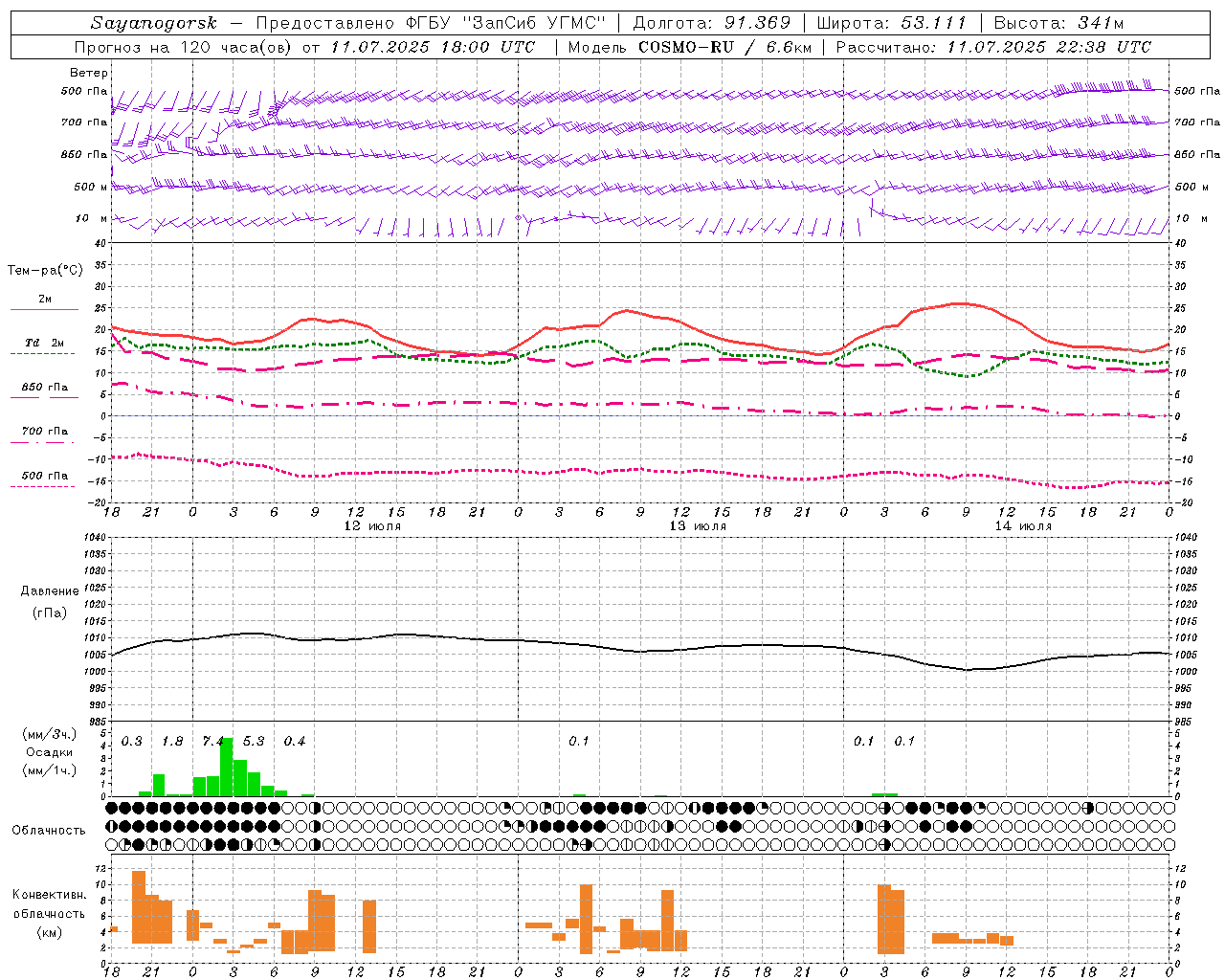This screenshot has width=1225, height=980.
Task: Click the Тем-ра(°C) panel label
Action: coord(45,271)
